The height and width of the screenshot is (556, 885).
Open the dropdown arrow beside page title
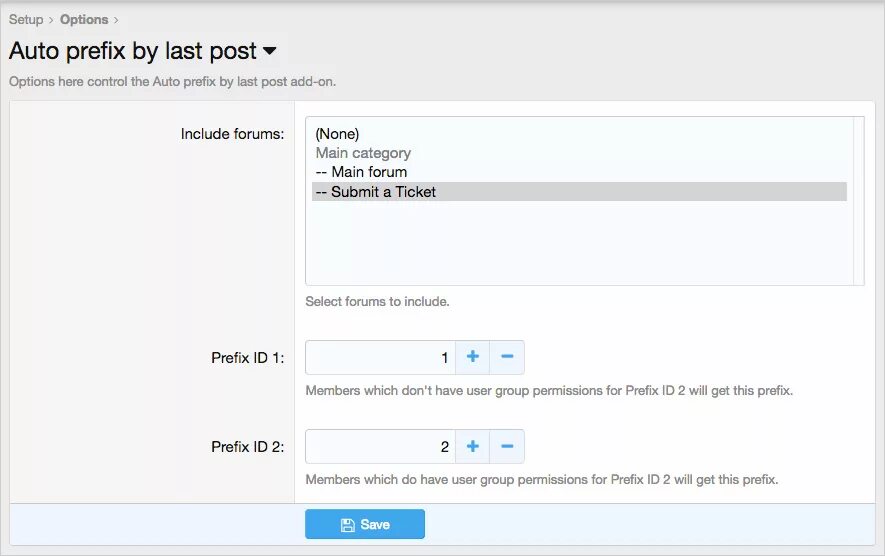[x=269, y=51]
